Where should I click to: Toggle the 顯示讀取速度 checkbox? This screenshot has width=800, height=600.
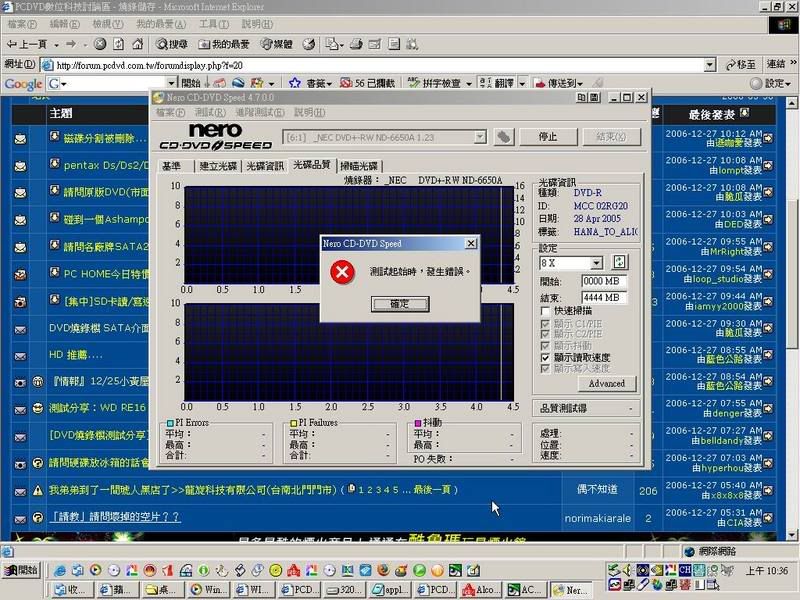(x=545, y=357)
